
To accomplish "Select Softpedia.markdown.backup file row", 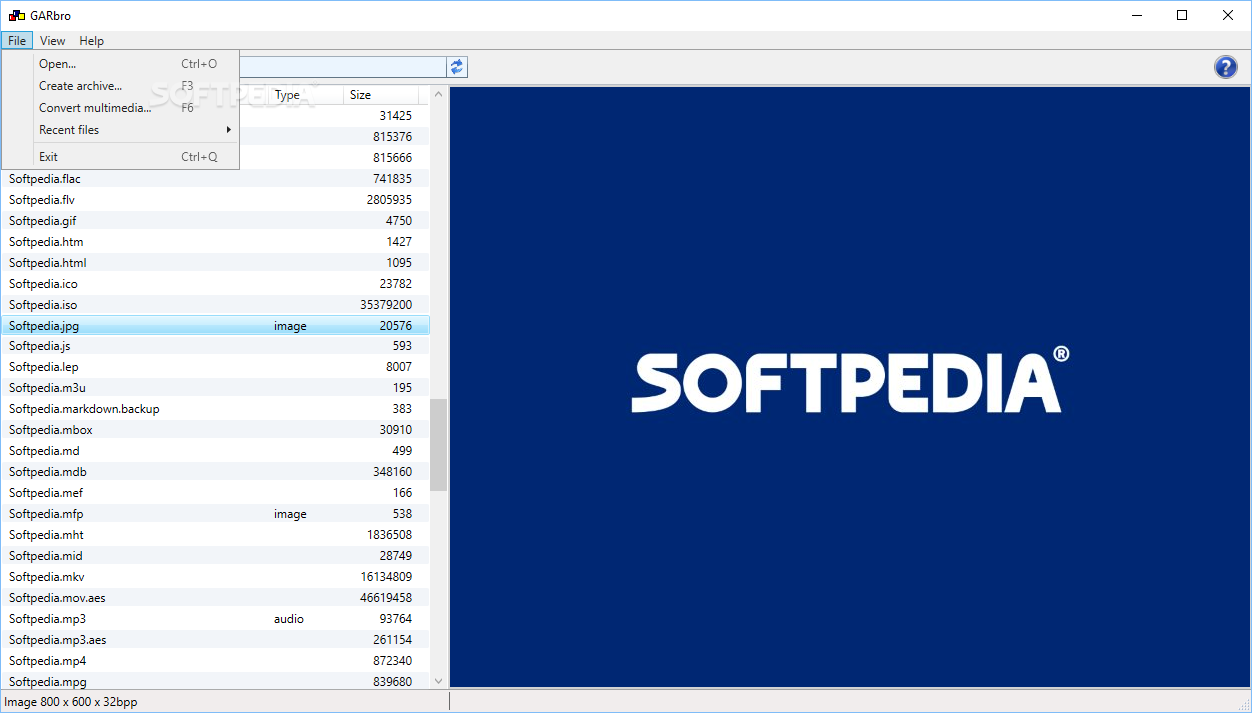I will 215,409.
